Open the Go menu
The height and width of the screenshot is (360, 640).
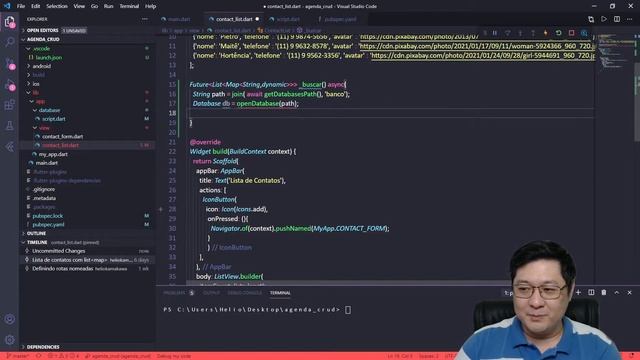[94, 6]
